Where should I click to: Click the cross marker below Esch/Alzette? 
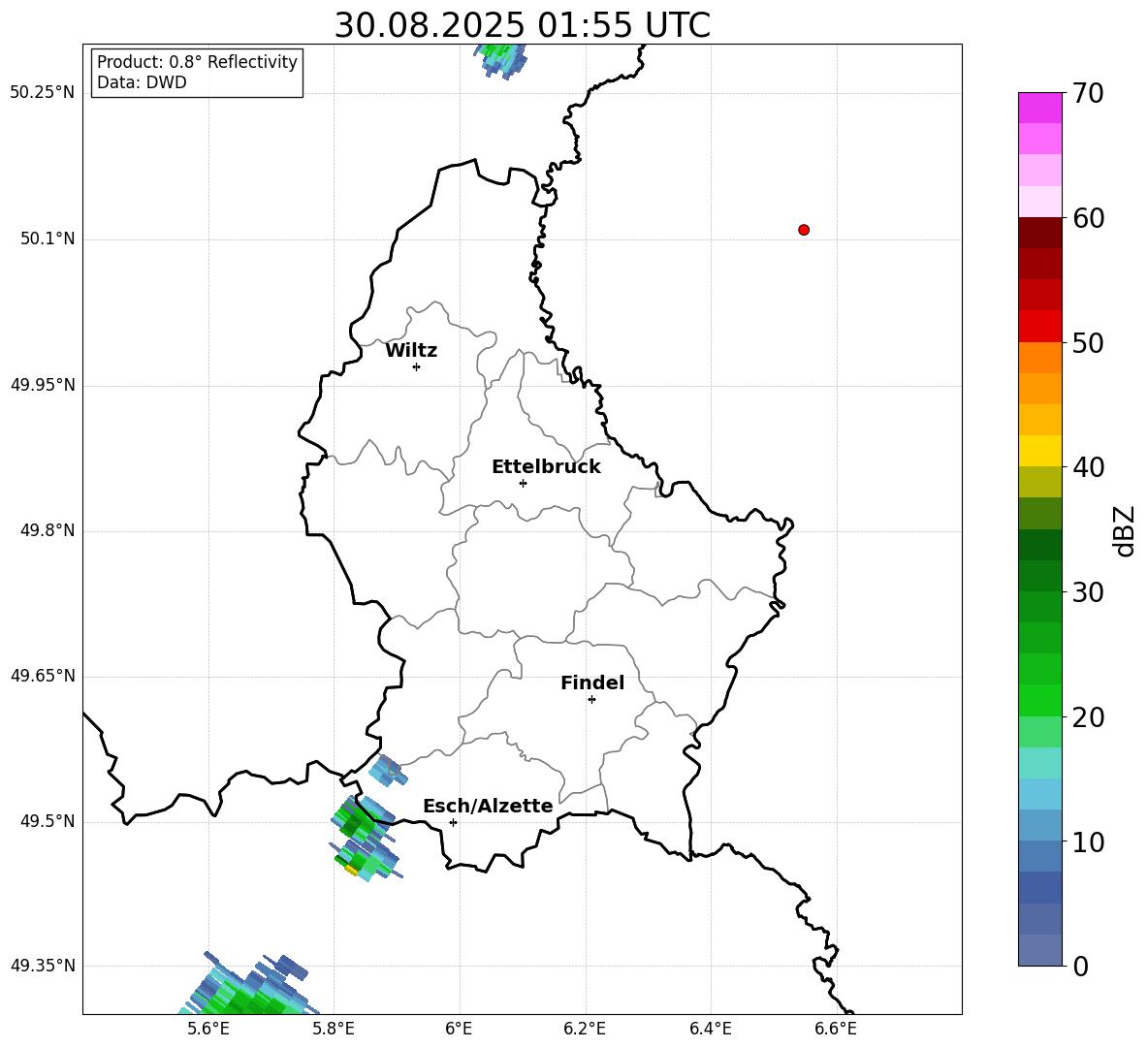[x=453, y=822]
